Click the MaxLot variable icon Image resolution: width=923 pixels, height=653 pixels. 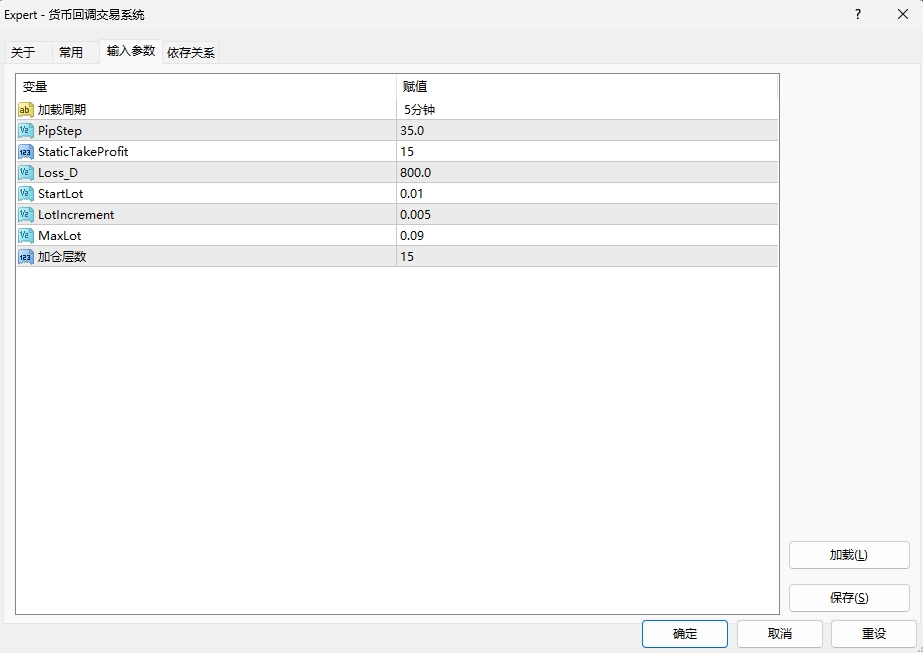click(26, 236)
